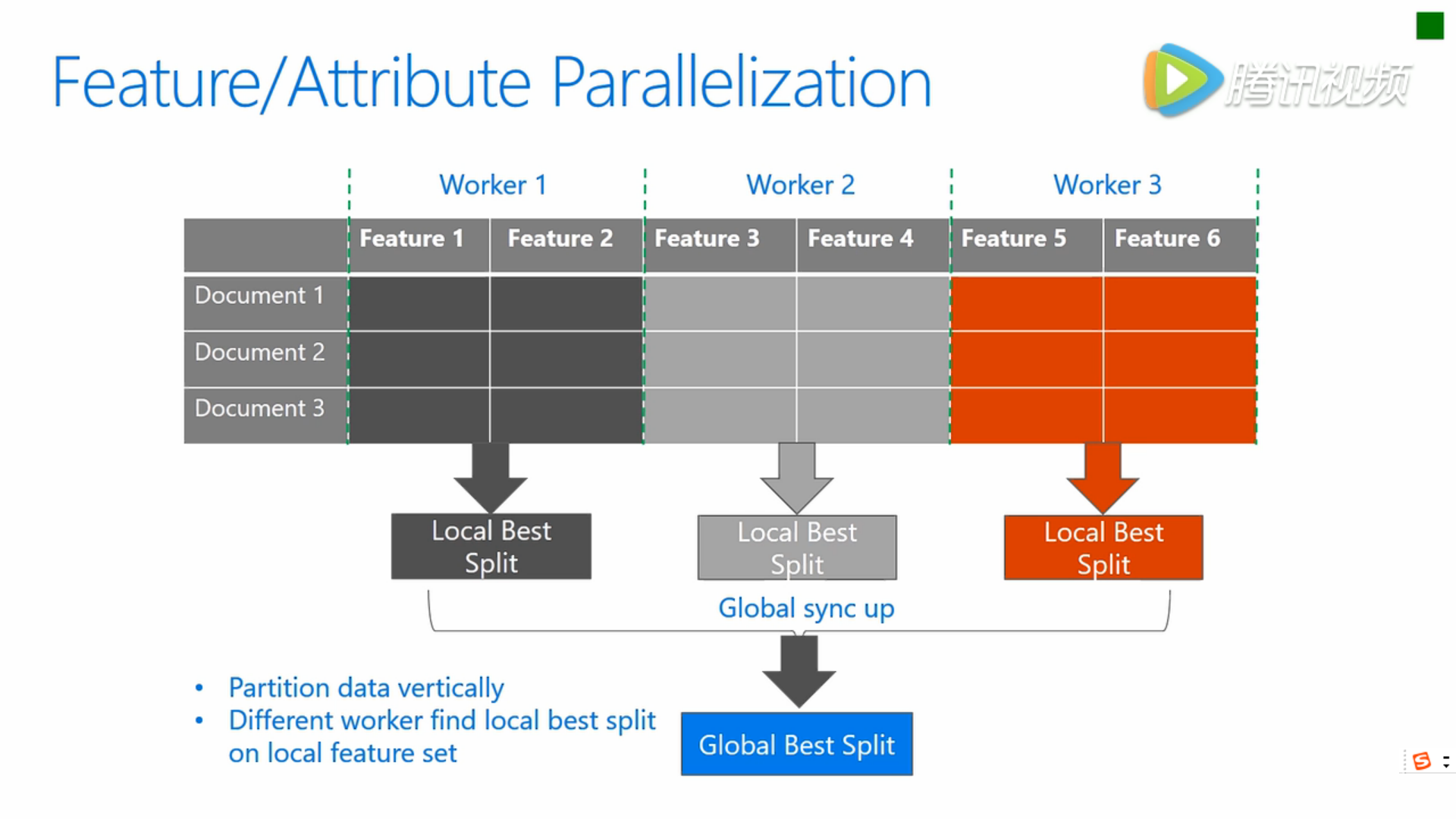Click the Document 2 Feature 2 dark cell
Viewport: 1456px width, 819px height.
coord(566,359)
